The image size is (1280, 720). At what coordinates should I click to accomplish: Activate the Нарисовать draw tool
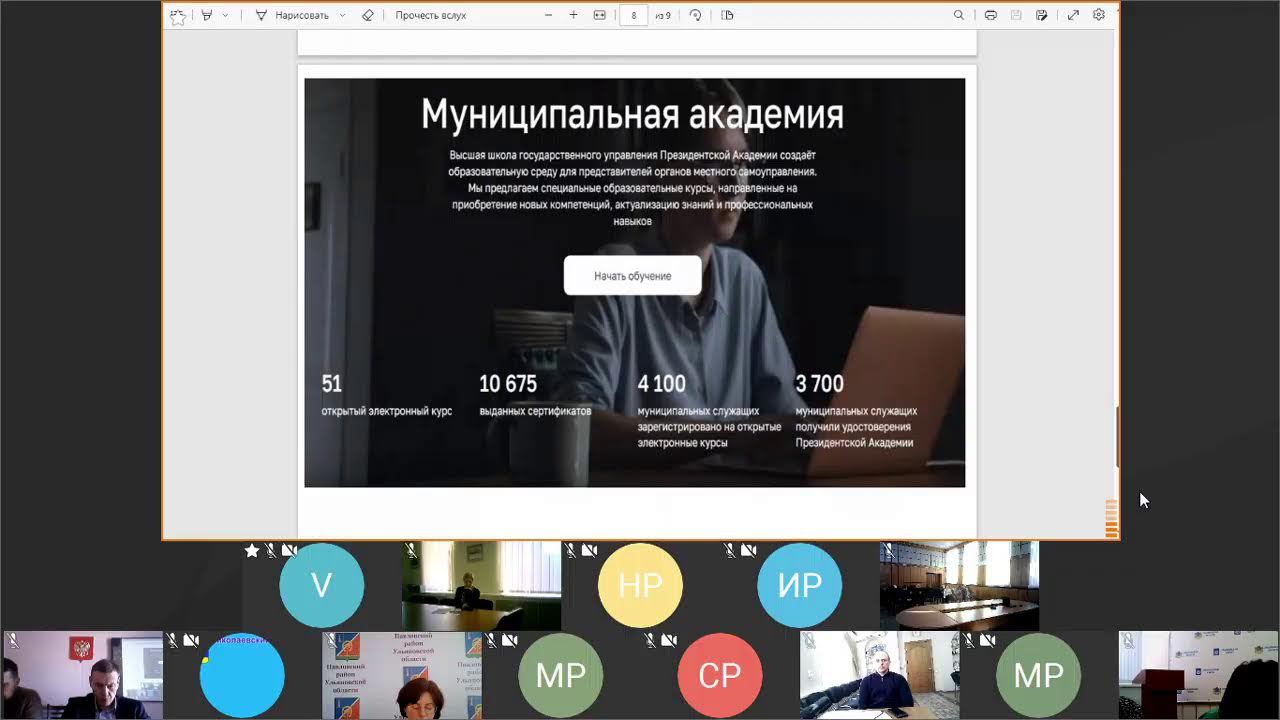[292, 15]
